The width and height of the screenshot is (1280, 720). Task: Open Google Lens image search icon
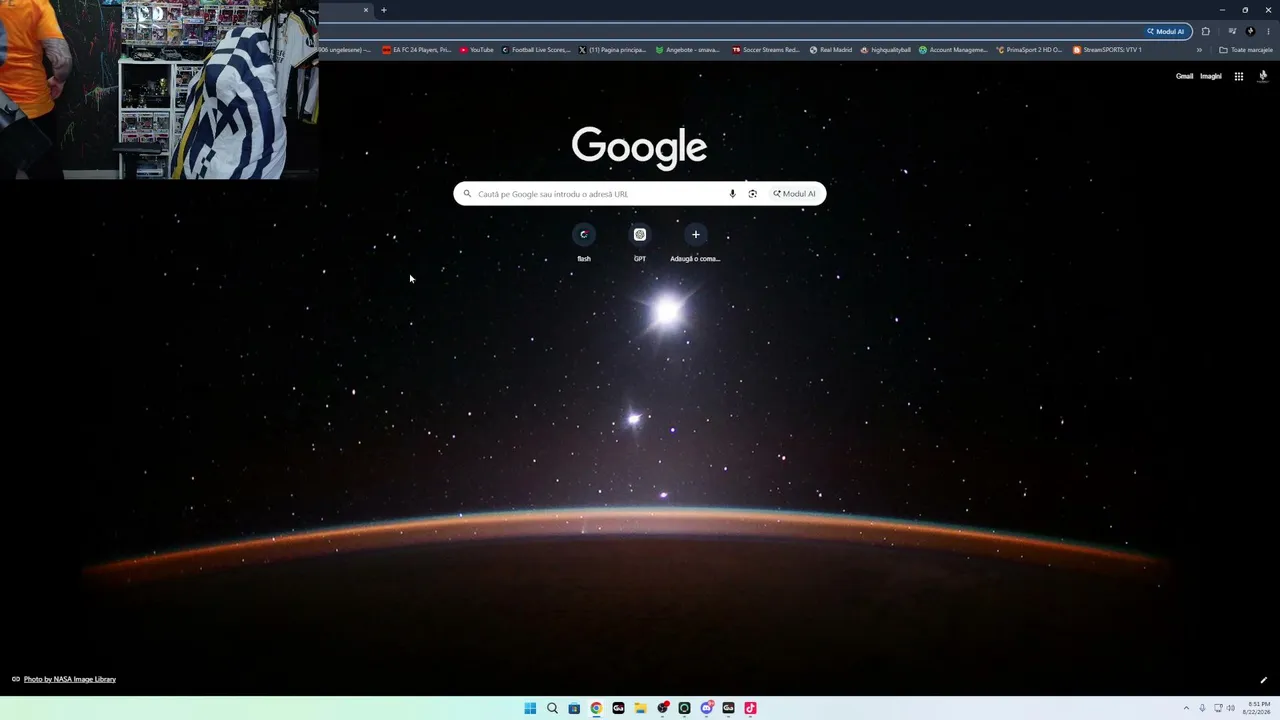click(x=753, y=194)
